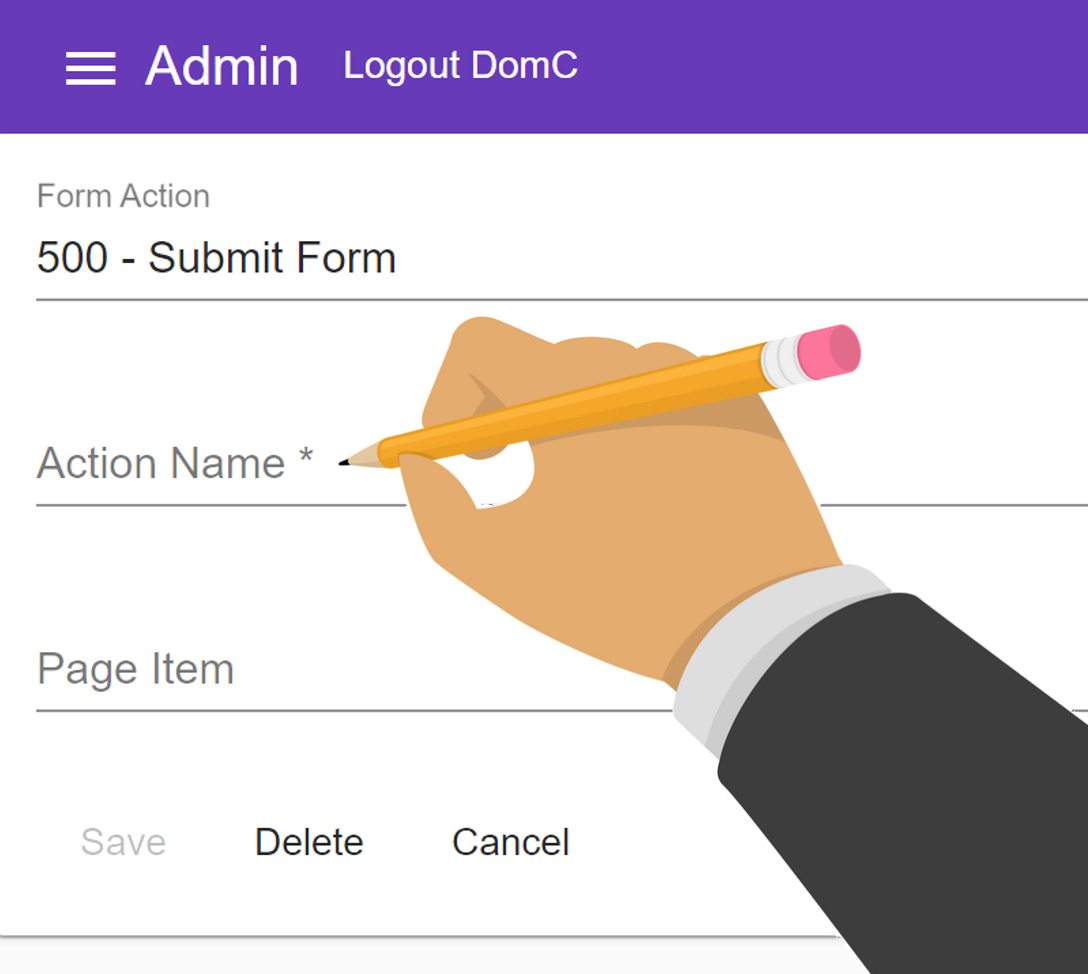Click the disabled Save button
The height and width of the screenshot is (974, 1088).
tap(124, 843)
